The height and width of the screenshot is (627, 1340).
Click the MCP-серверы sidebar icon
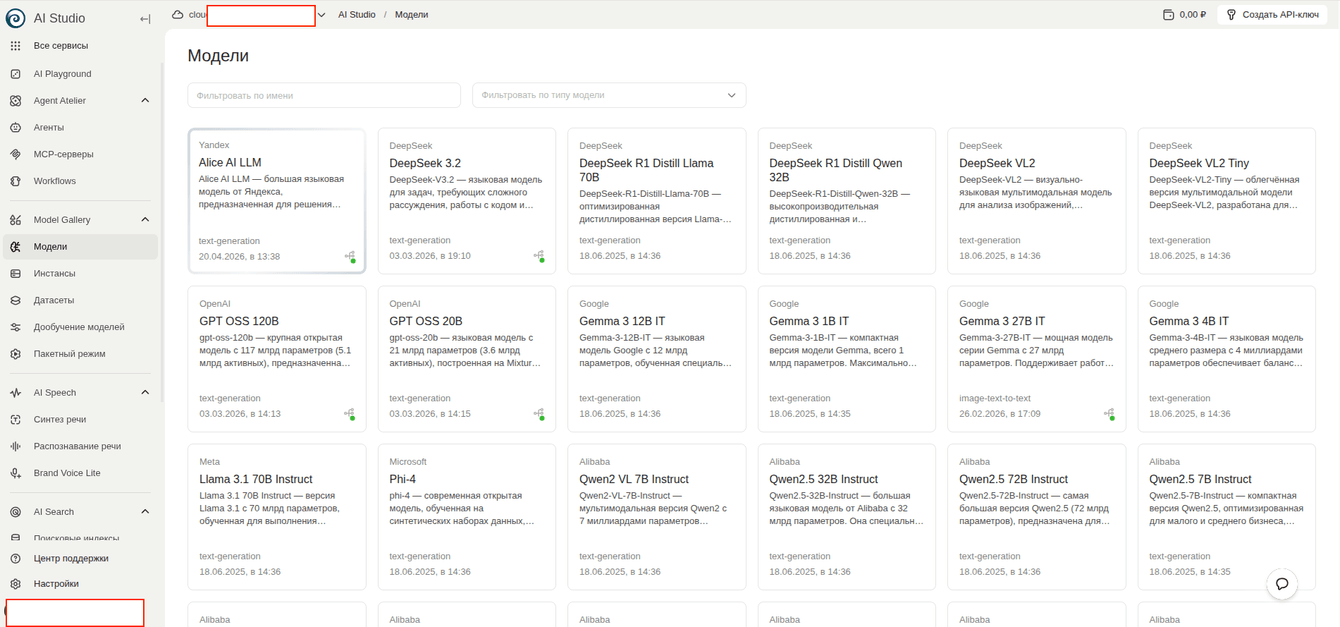point(15,155)
